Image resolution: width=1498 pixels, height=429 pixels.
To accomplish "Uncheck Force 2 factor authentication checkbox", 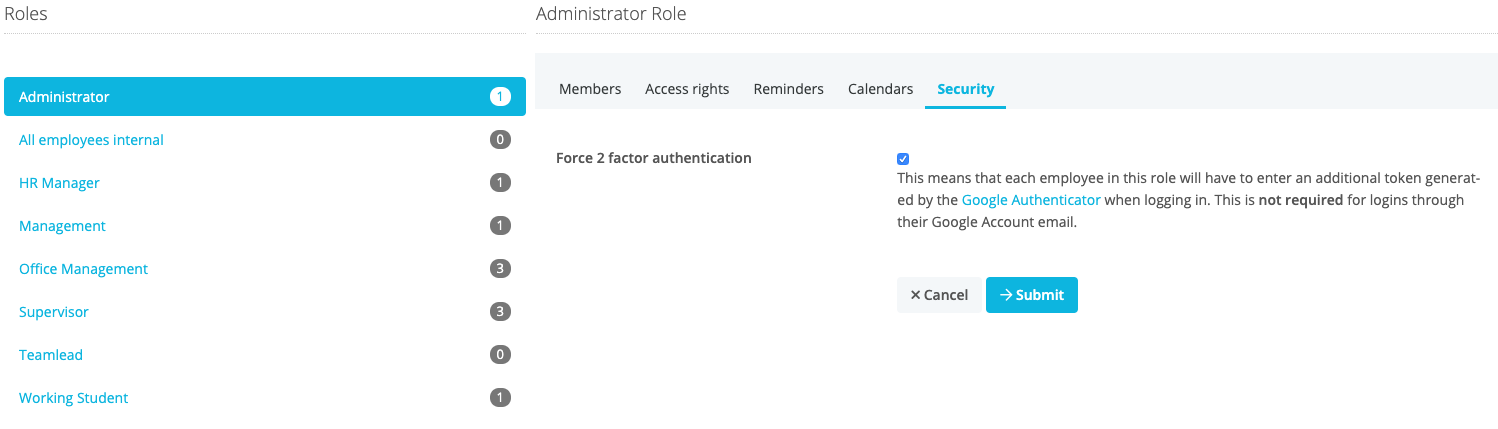I will pyautogui.click(x=903, y=159).
